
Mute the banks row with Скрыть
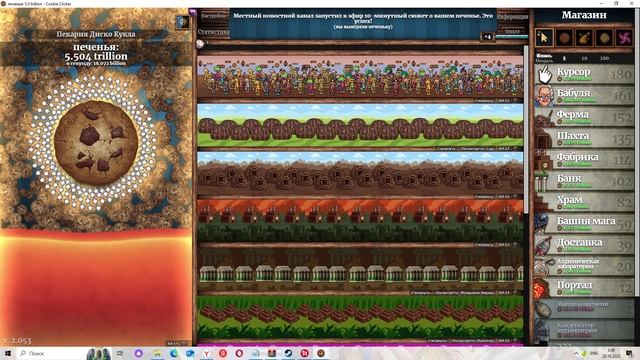[420, 293]
